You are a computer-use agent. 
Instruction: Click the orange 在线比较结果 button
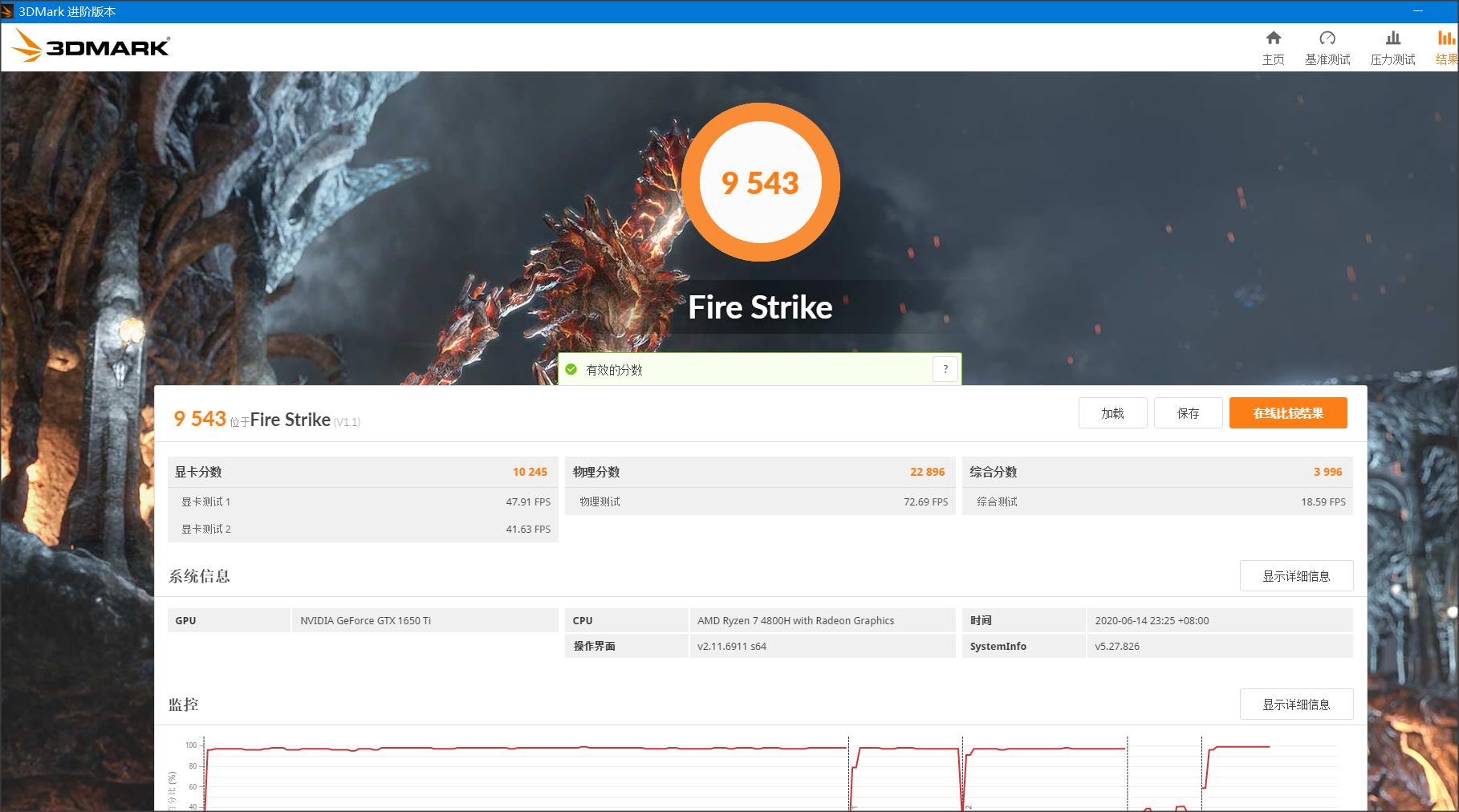(1287, 413)
